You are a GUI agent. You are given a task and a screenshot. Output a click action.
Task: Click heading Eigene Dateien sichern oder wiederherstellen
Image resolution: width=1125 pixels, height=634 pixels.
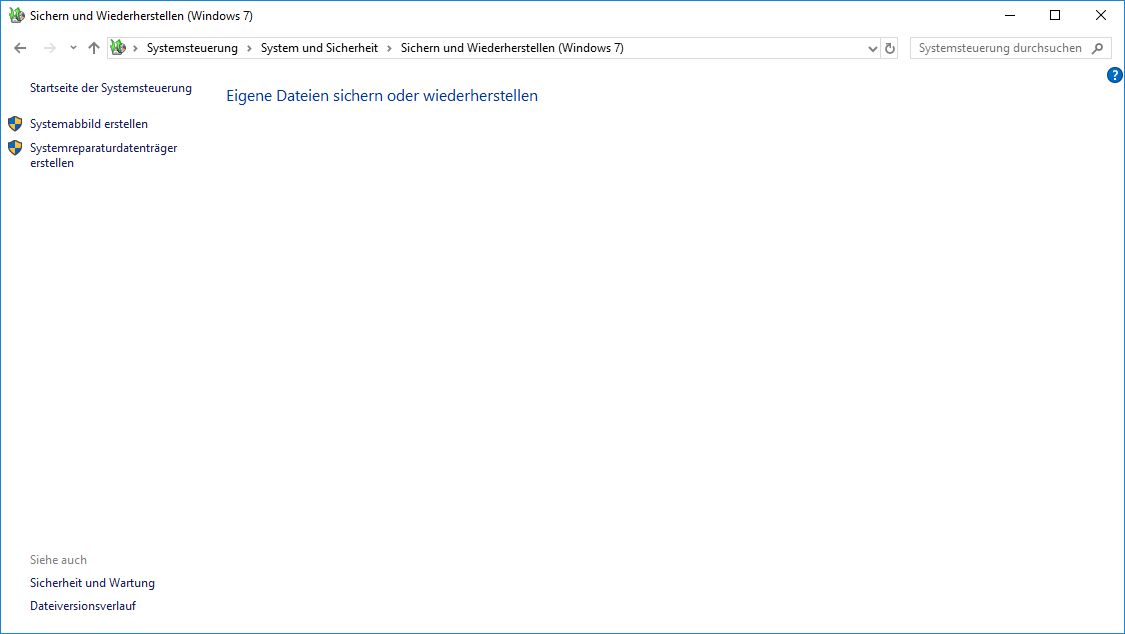tap(382, 96)
